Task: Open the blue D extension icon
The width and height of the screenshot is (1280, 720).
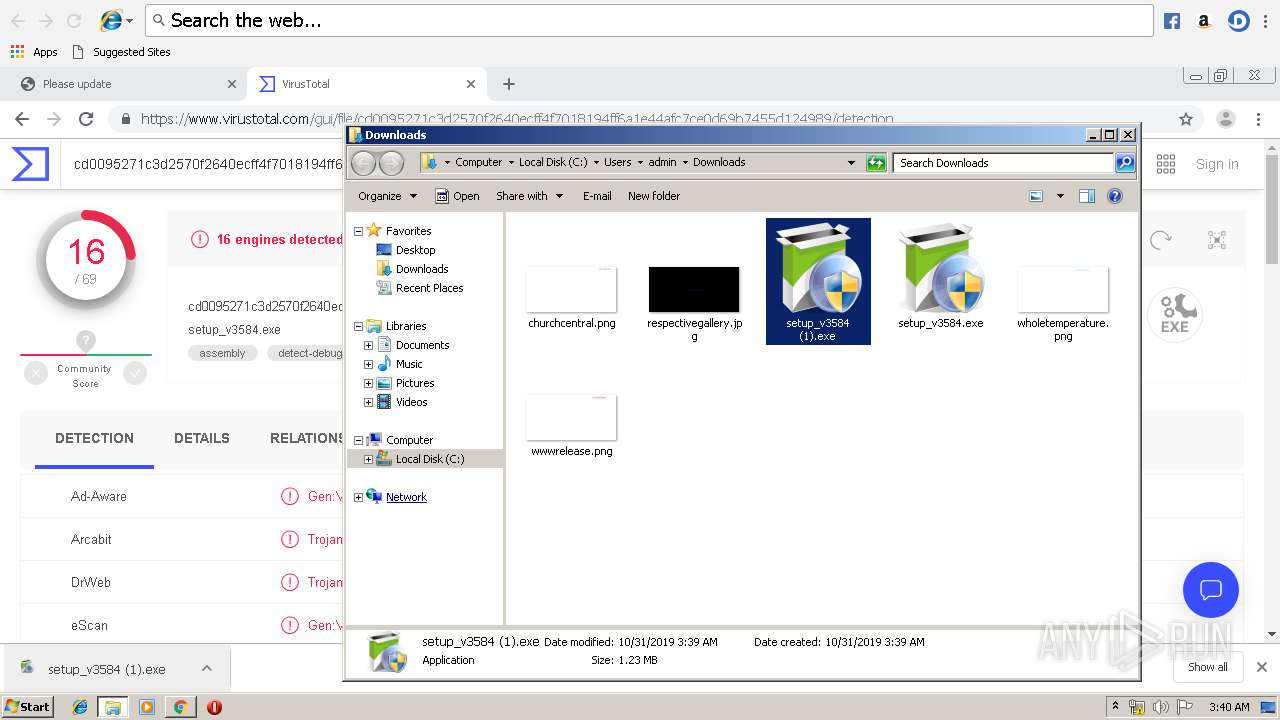Action: [x=1239, y=21]
